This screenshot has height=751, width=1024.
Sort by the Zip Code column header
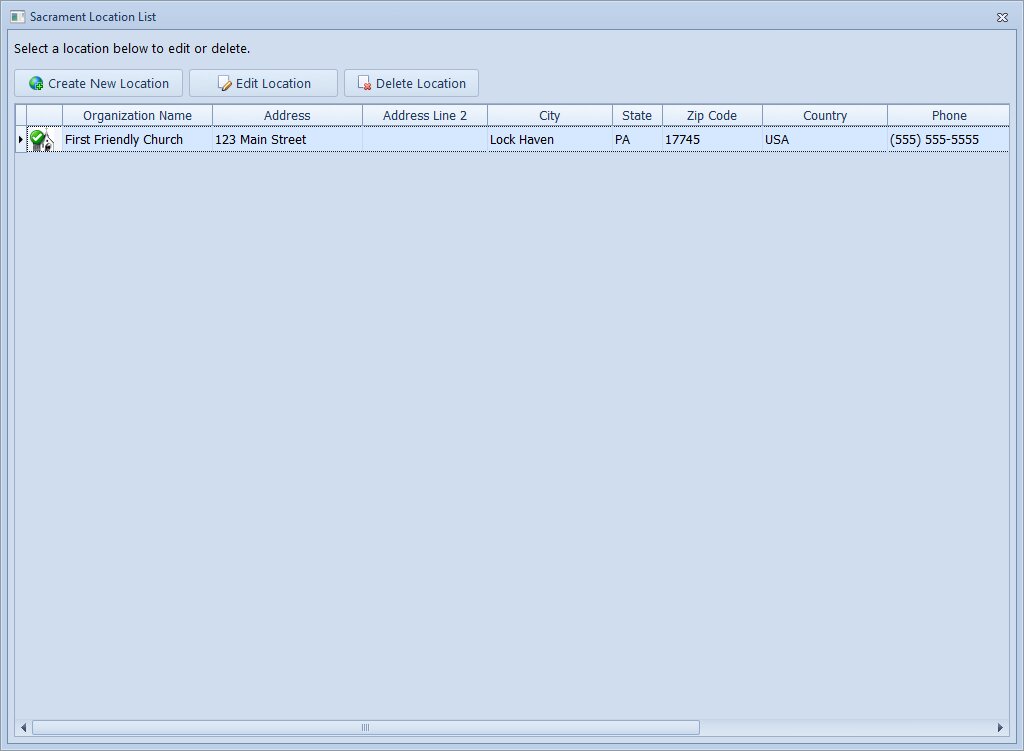pos(712,116)
